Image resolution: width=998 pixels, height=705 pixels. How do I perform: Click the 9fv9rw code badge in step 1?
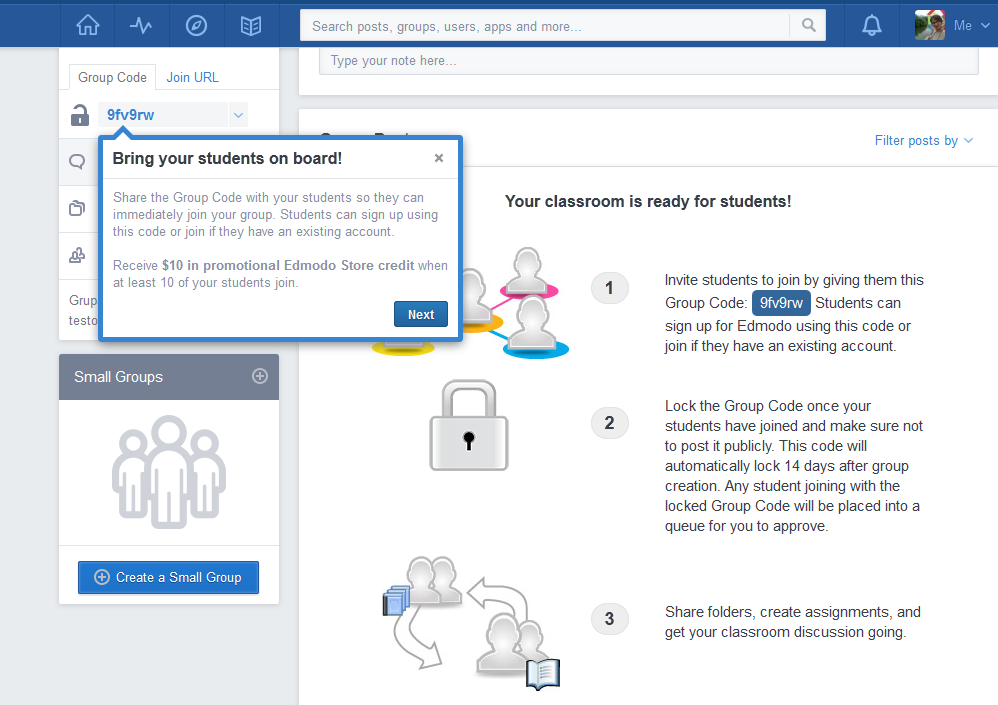click(781, 303)
